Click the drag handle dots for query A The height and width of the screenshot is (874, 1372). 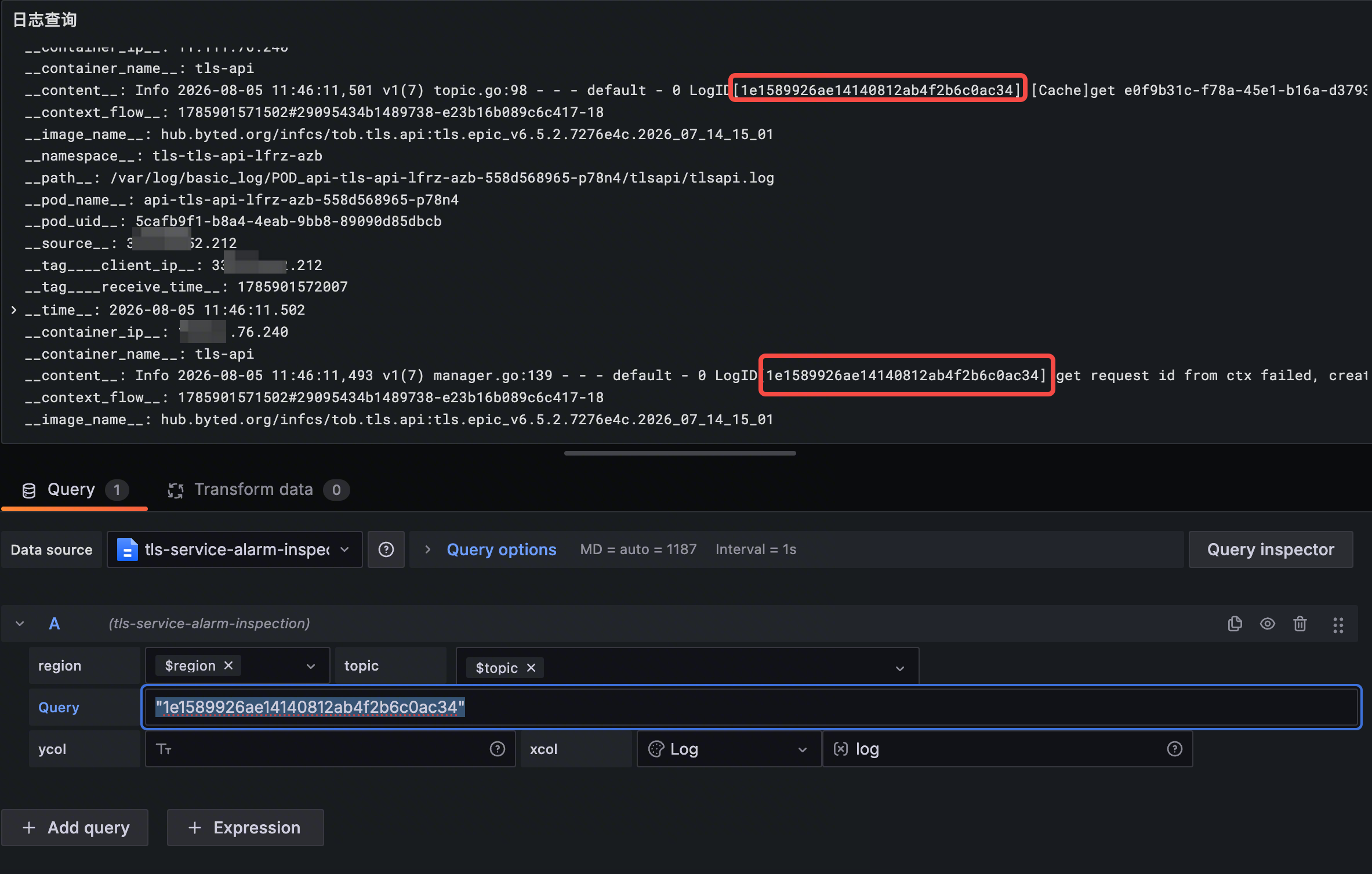(1338, 625)
